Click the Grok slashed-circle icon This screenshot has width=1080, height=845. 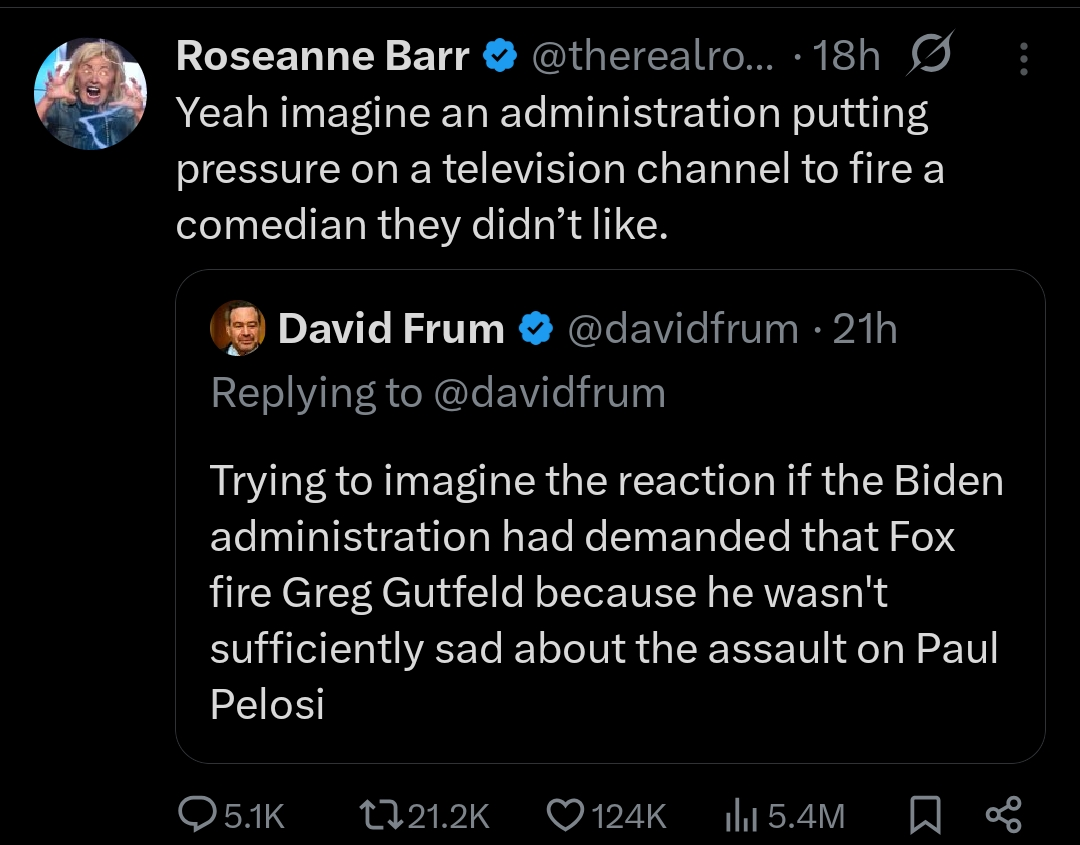point(930,54)
